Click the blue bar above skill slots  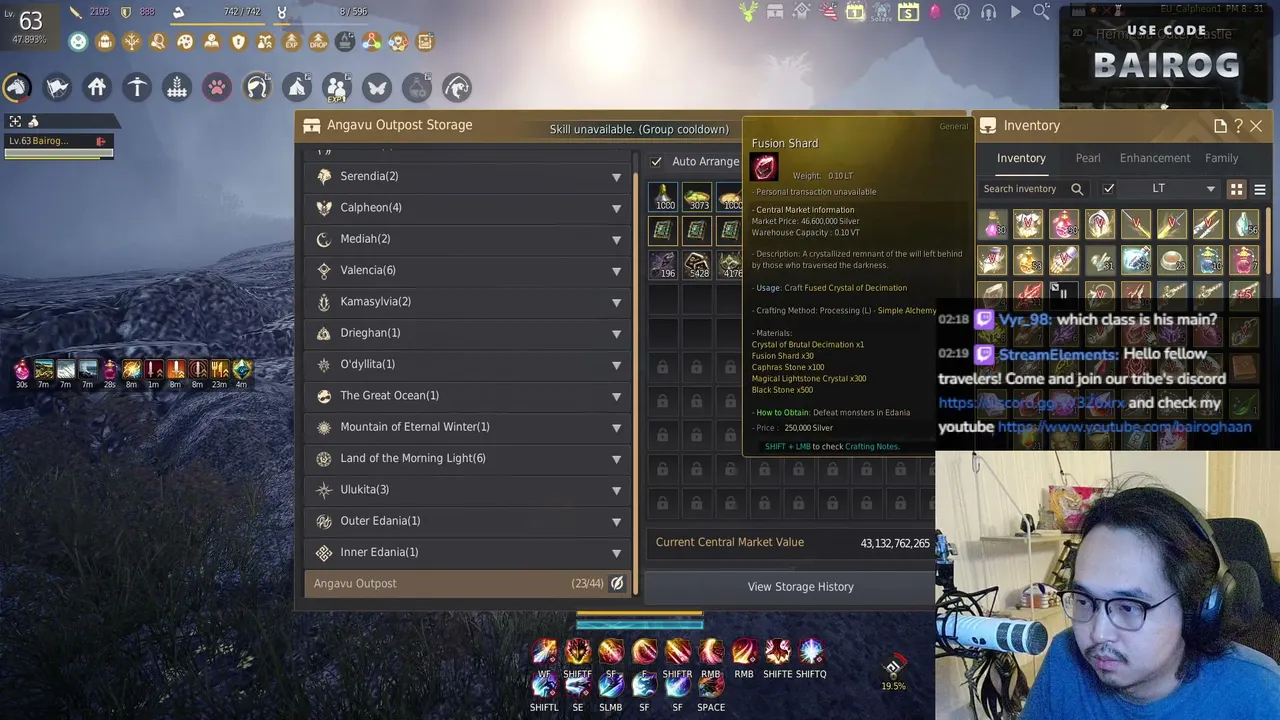tap(639, 624)
